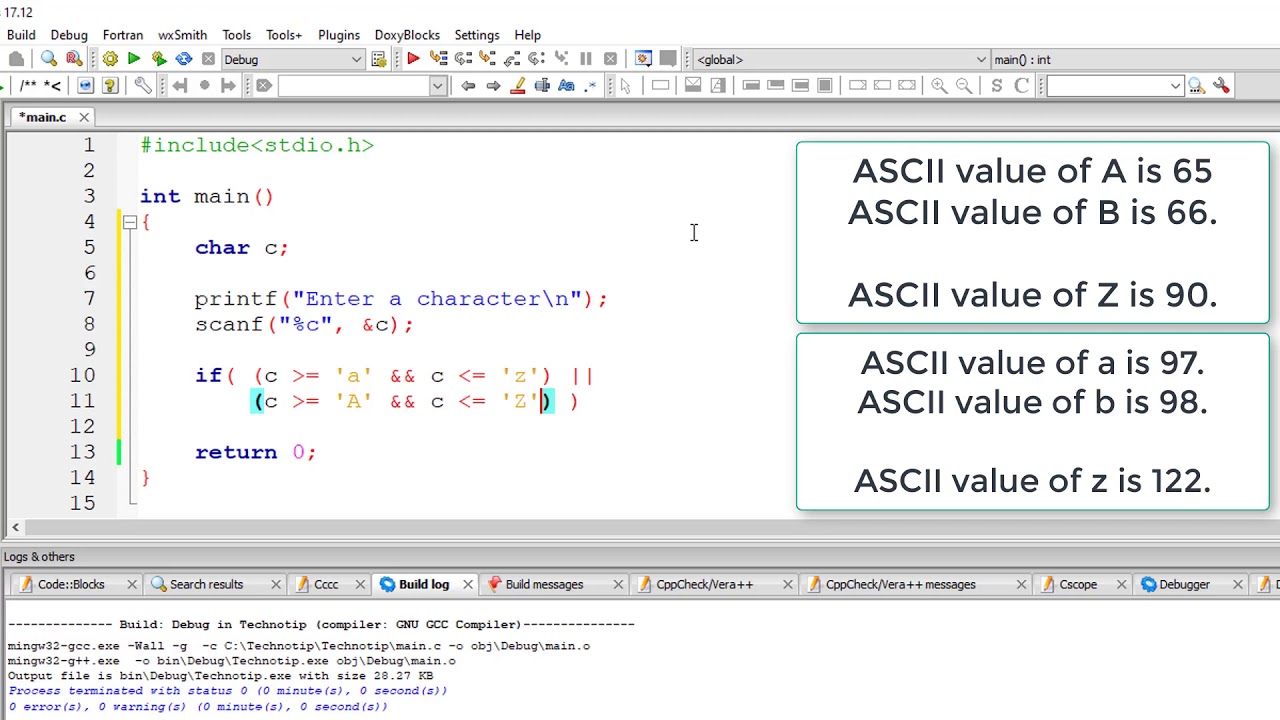Close the Build log tab

[x=466, y=584]
